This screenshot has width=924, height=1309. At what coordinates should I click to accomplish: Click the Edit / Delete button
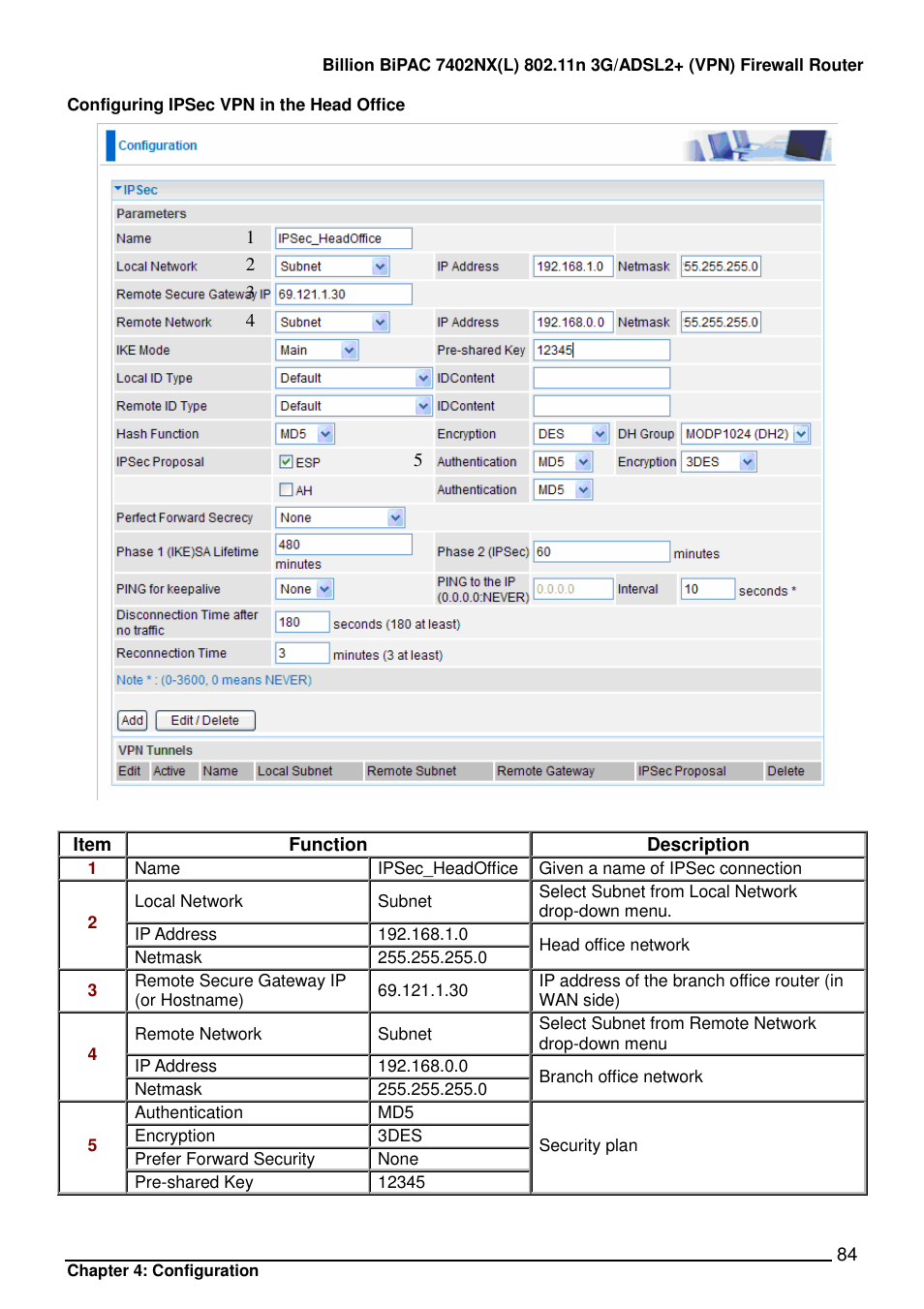(x=205, y=721)
